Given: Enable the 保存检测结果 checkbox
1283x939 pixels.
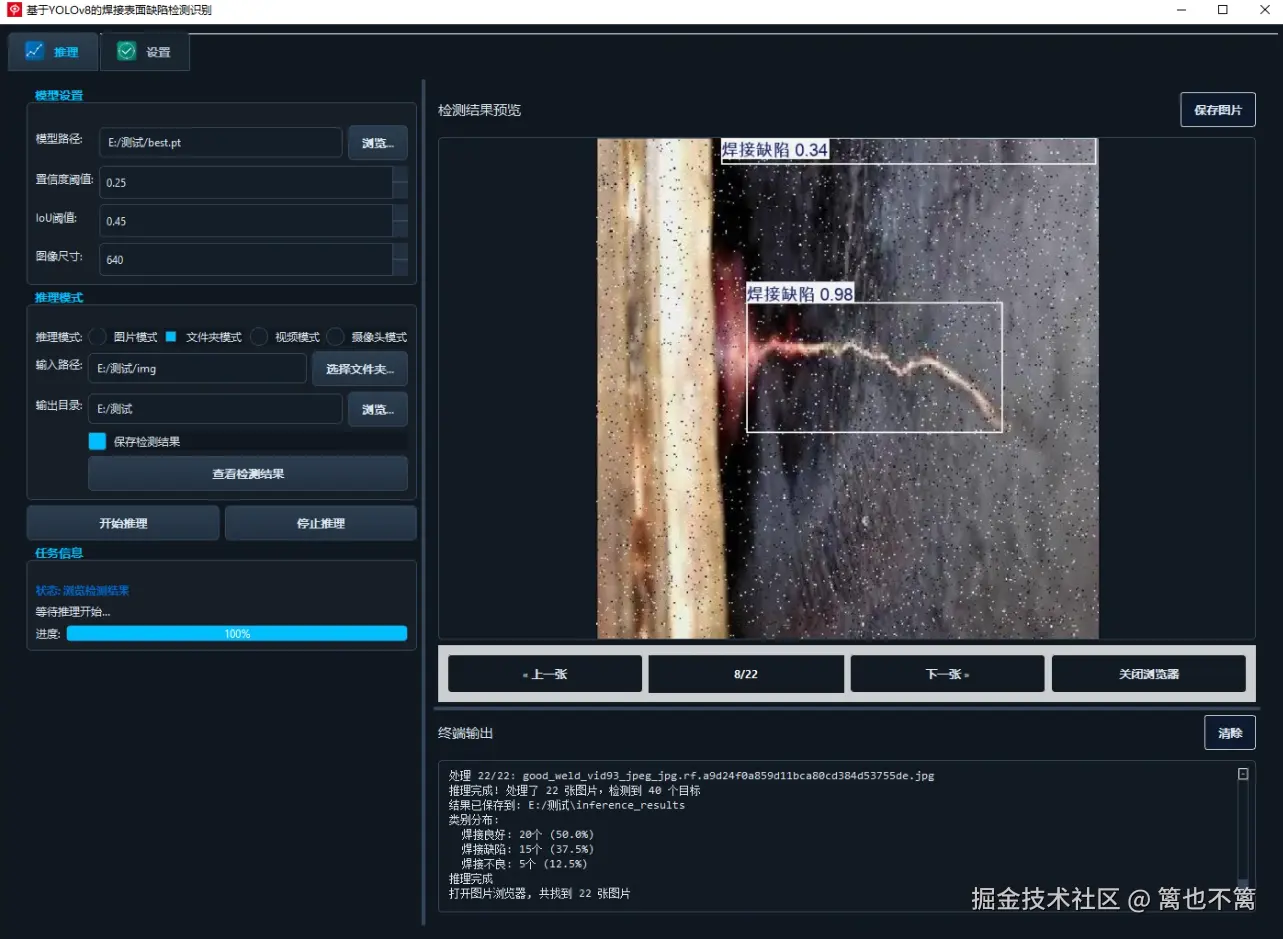Looking at the screenshot, I should pos(96,440).
